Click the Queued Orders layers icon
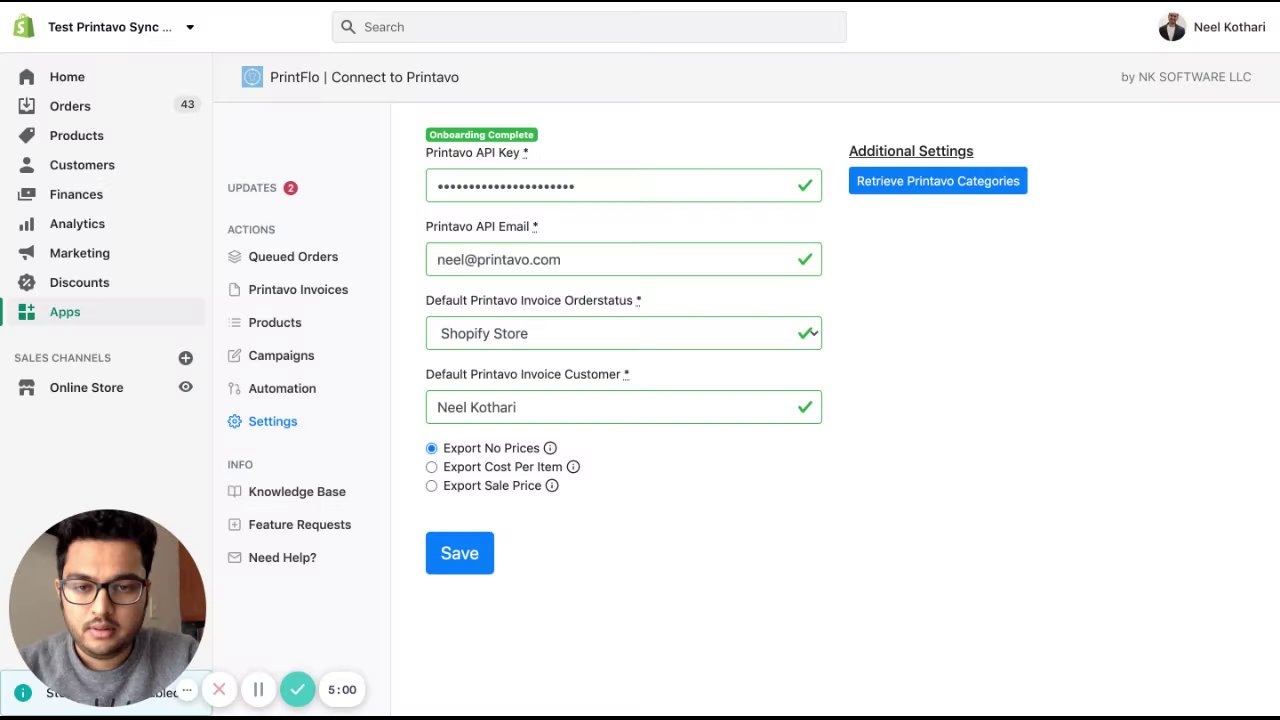1280x720 pixels. point(235,257)
